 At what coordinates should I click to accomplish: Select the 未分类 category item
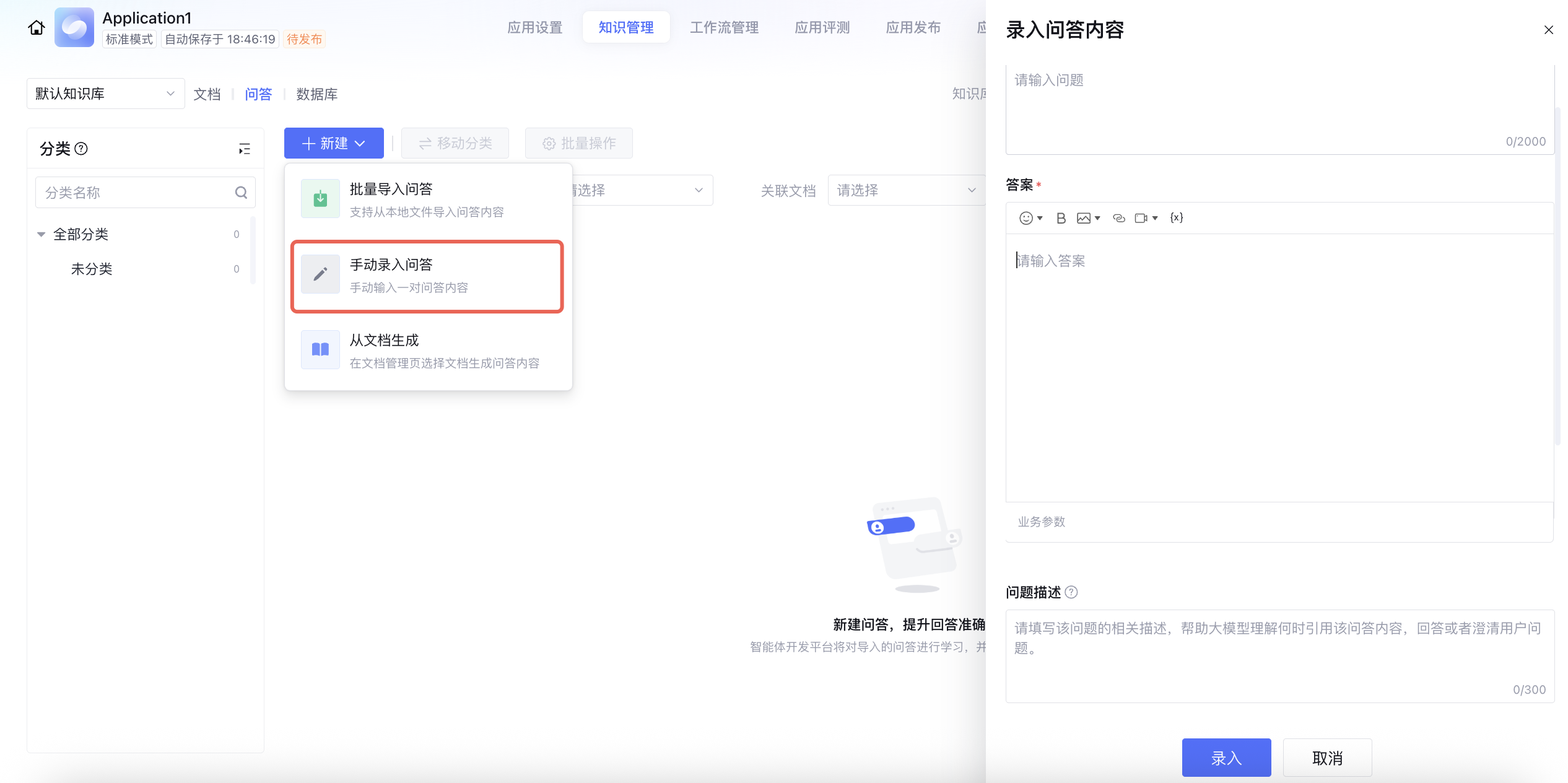(92, 269)
